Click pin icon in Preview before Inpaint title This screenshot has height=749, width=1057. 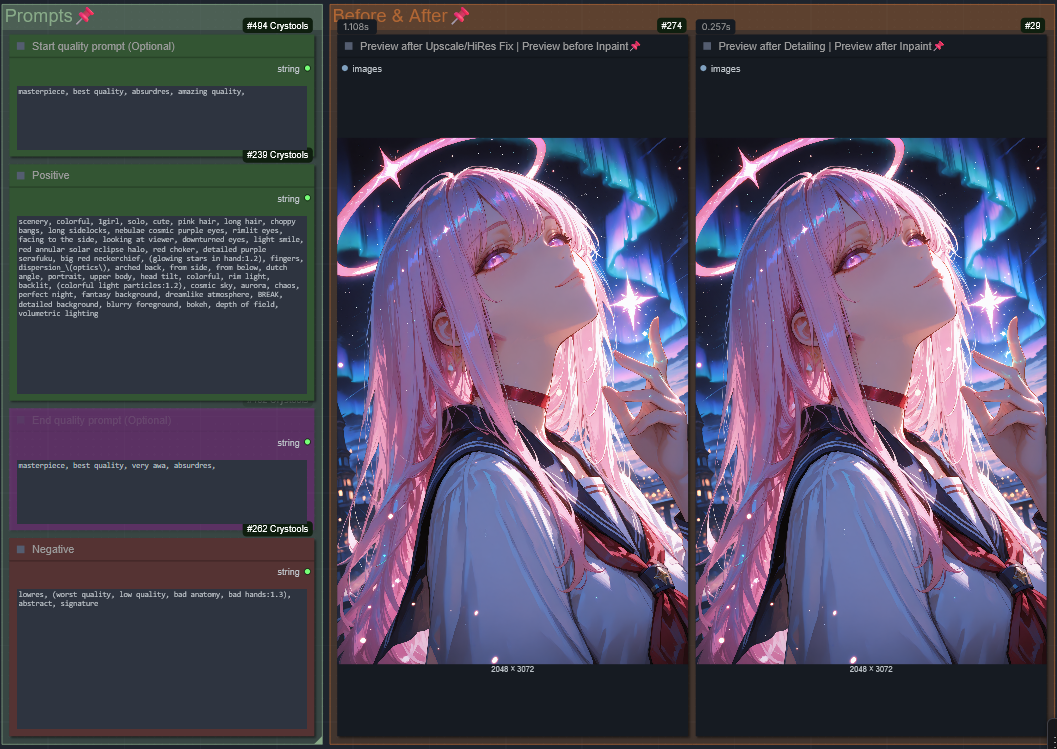coord(635,46)
